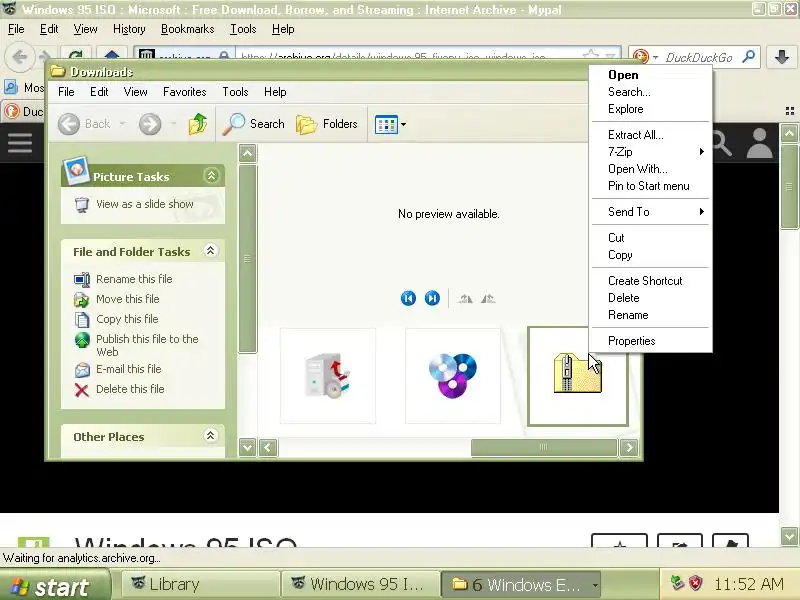Open Mypal browser's Bookmarks menu
This screenshot has height=600, width=800.
click(x=187, y=29)
